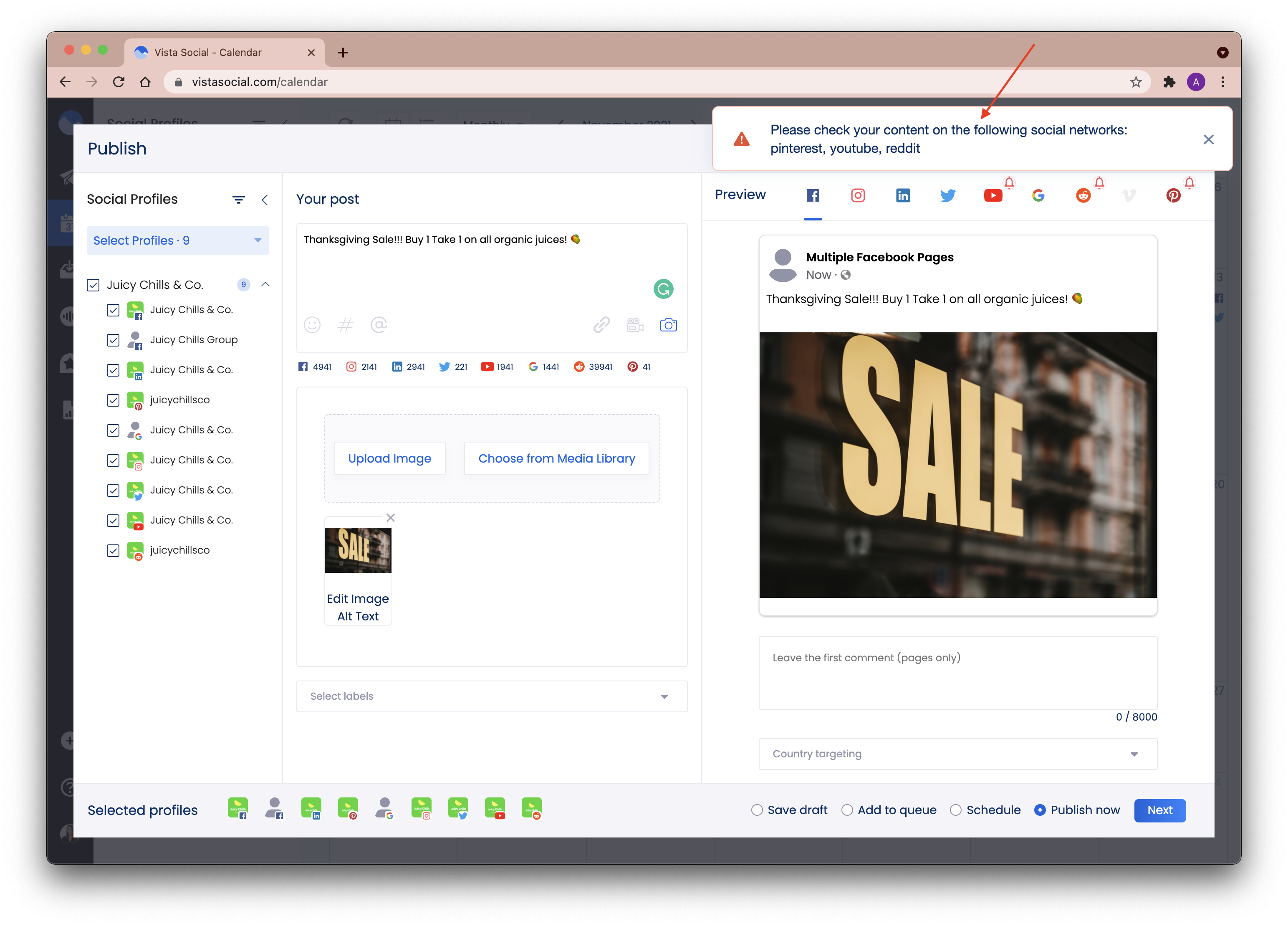1288x926 pixels.
Task: Go back with the browser back arrow
Action: point(65,82)
